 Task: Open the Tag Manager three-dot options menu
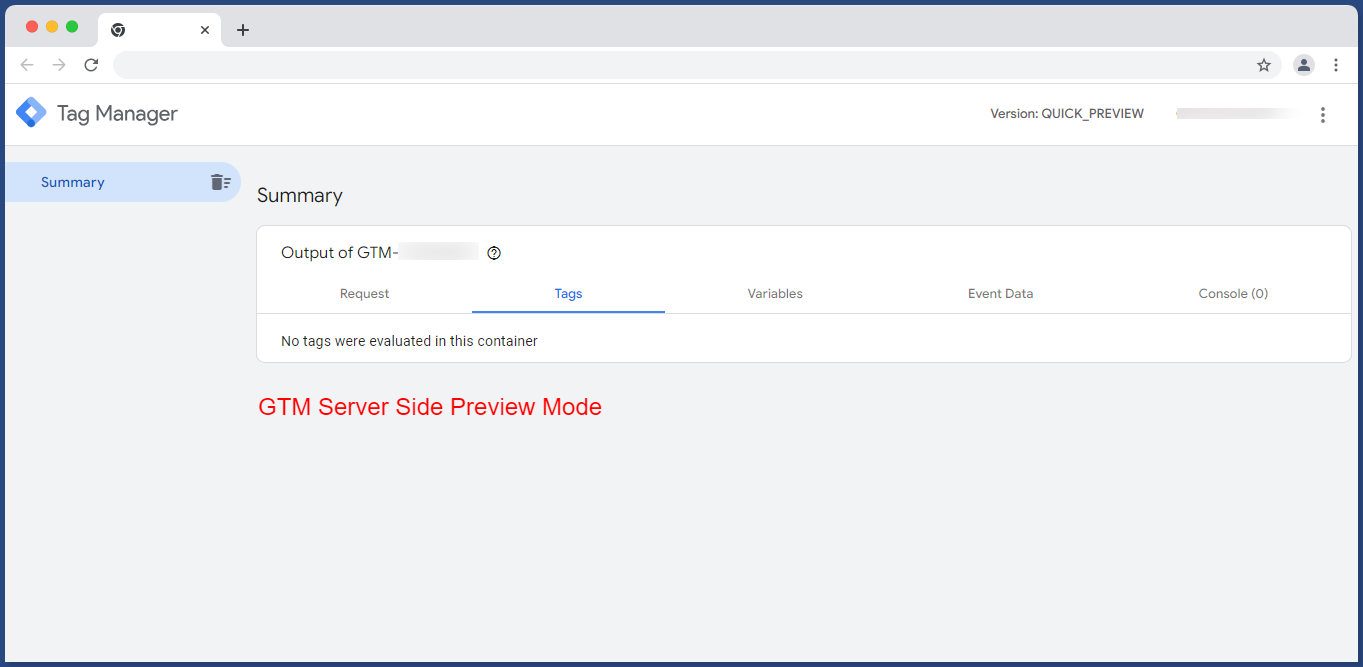(x=1323, y=115)
